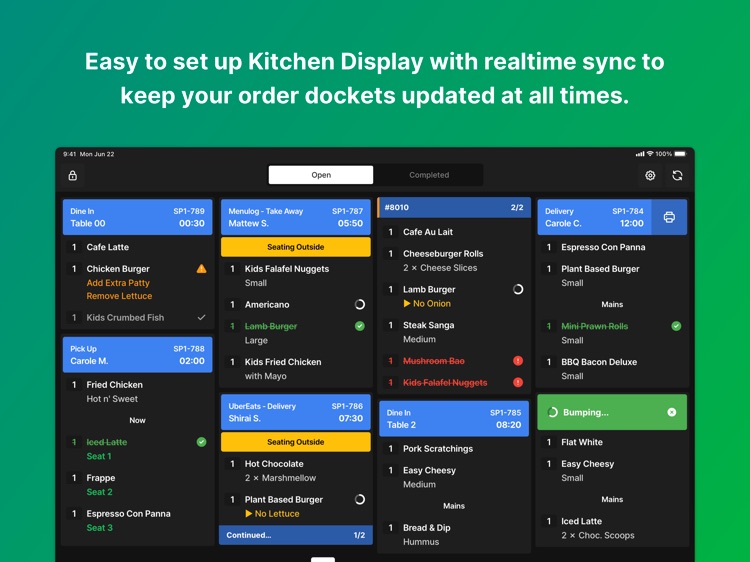
Task: Tap the cellular signal bars icon
Action: tap(640, 154)
